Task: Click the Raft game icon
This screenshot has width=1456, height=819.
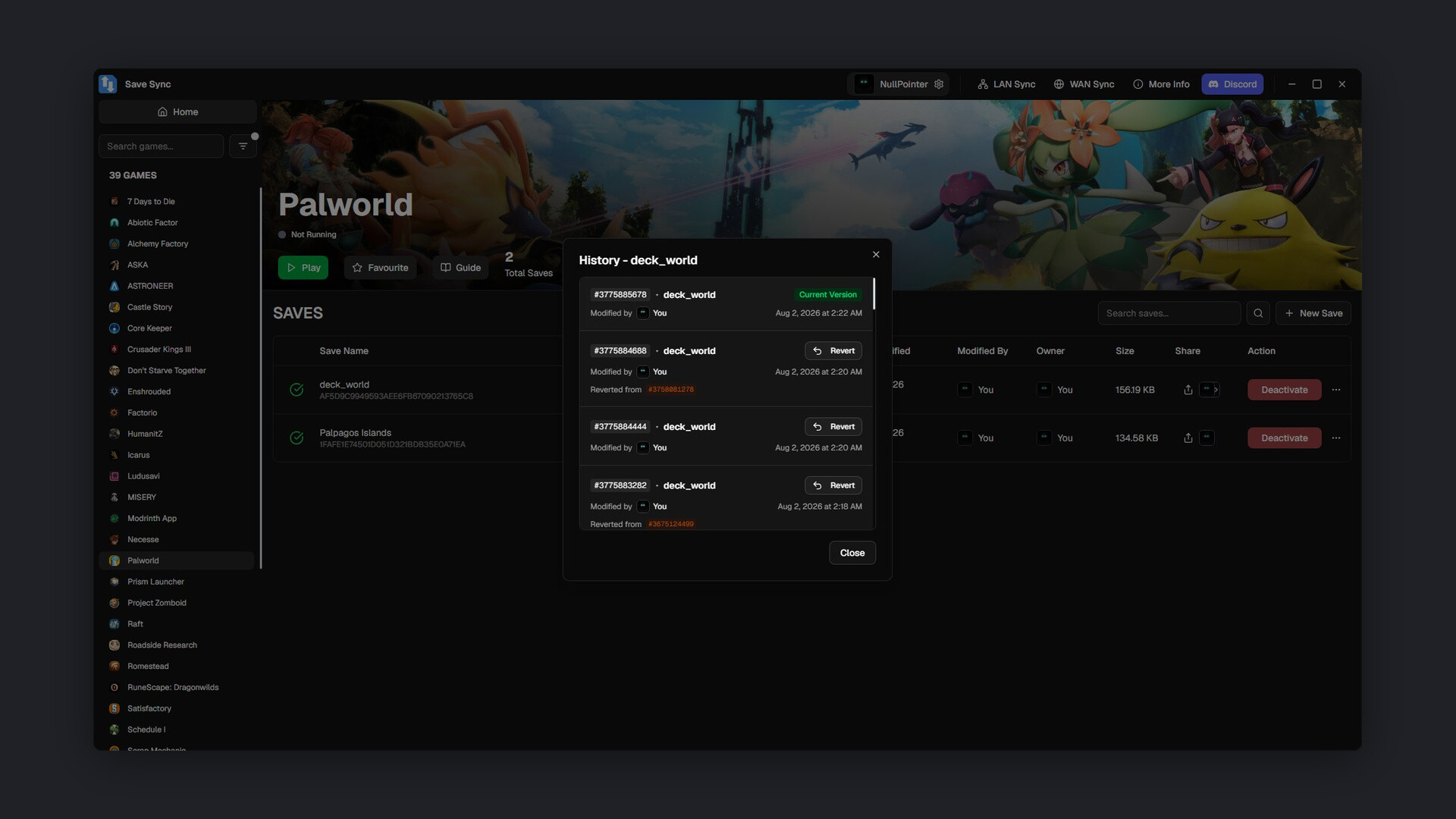Action: tap(115, 625)
